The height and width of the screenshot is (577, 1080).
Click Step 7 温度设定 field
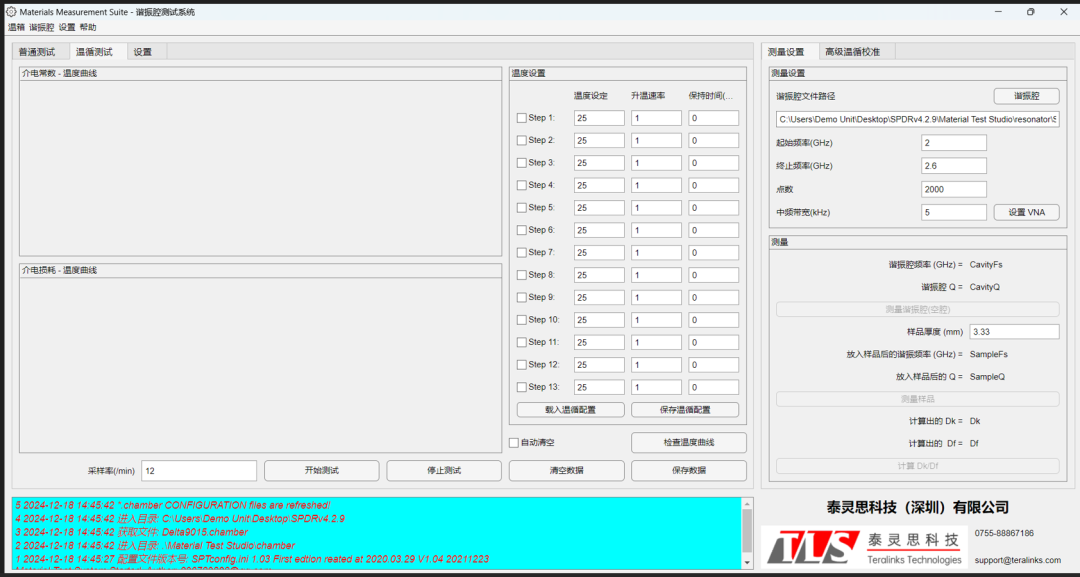tap(599, 252)
